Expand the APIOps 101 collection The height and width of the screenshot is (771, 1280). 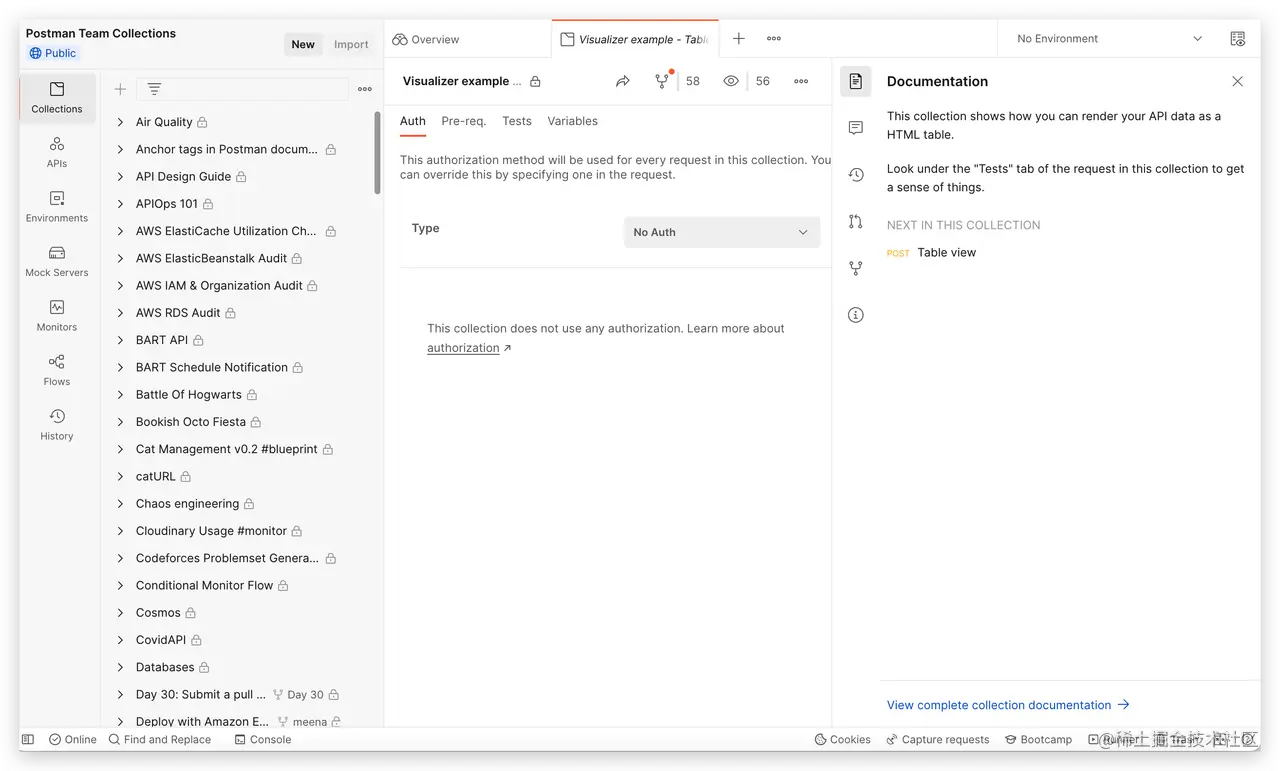[x=120, y=204]
